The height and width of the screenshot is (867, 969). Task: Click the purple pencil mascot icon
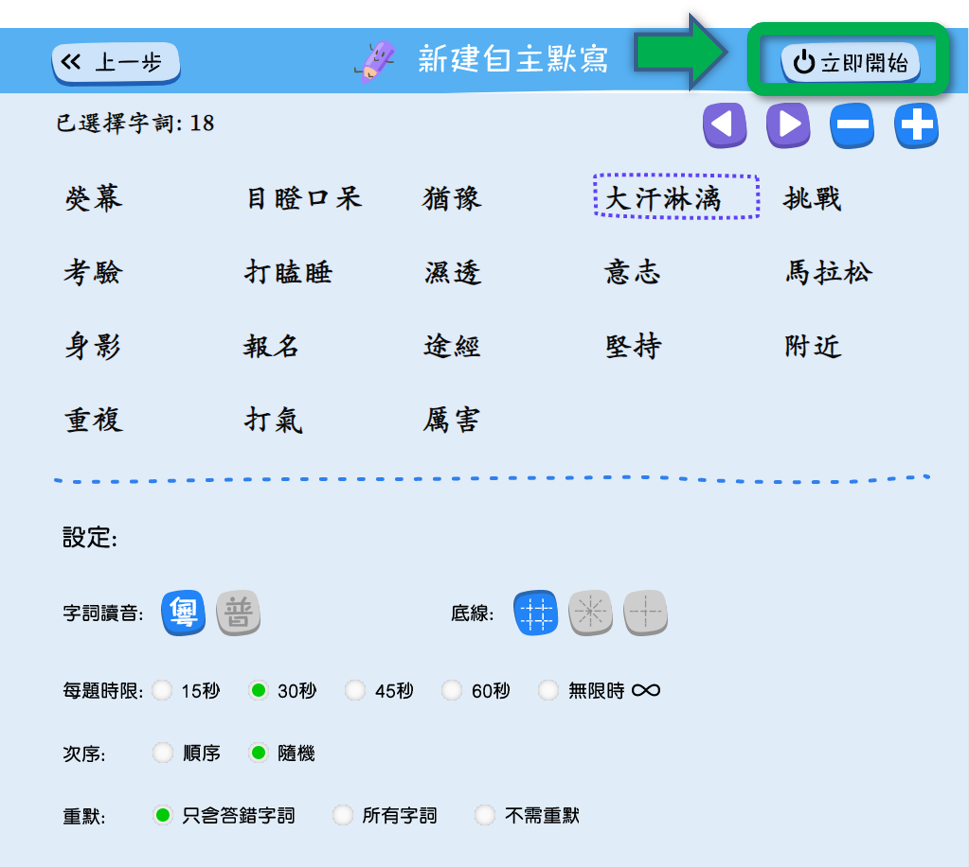(376, 62)
